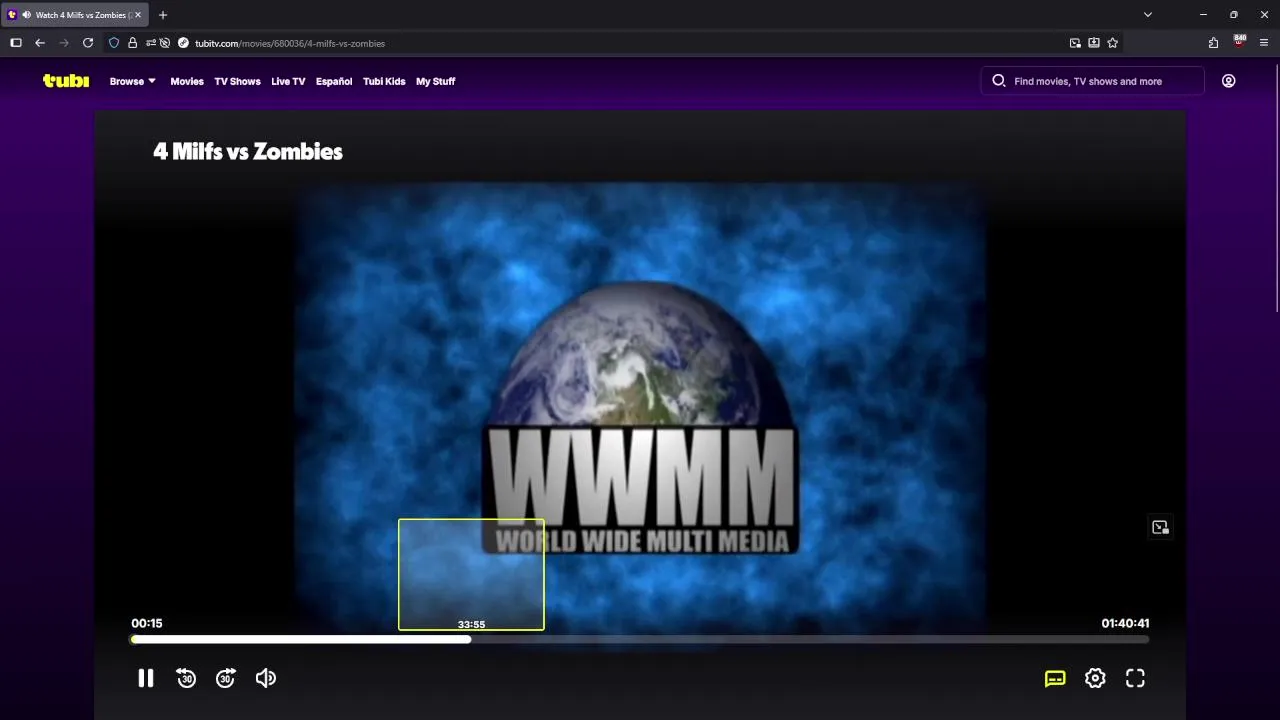The height and width of the screenshot is (720, 1280).
Task: Click the autoplay blocked icon in the address bar
Action: coord(165,43)
